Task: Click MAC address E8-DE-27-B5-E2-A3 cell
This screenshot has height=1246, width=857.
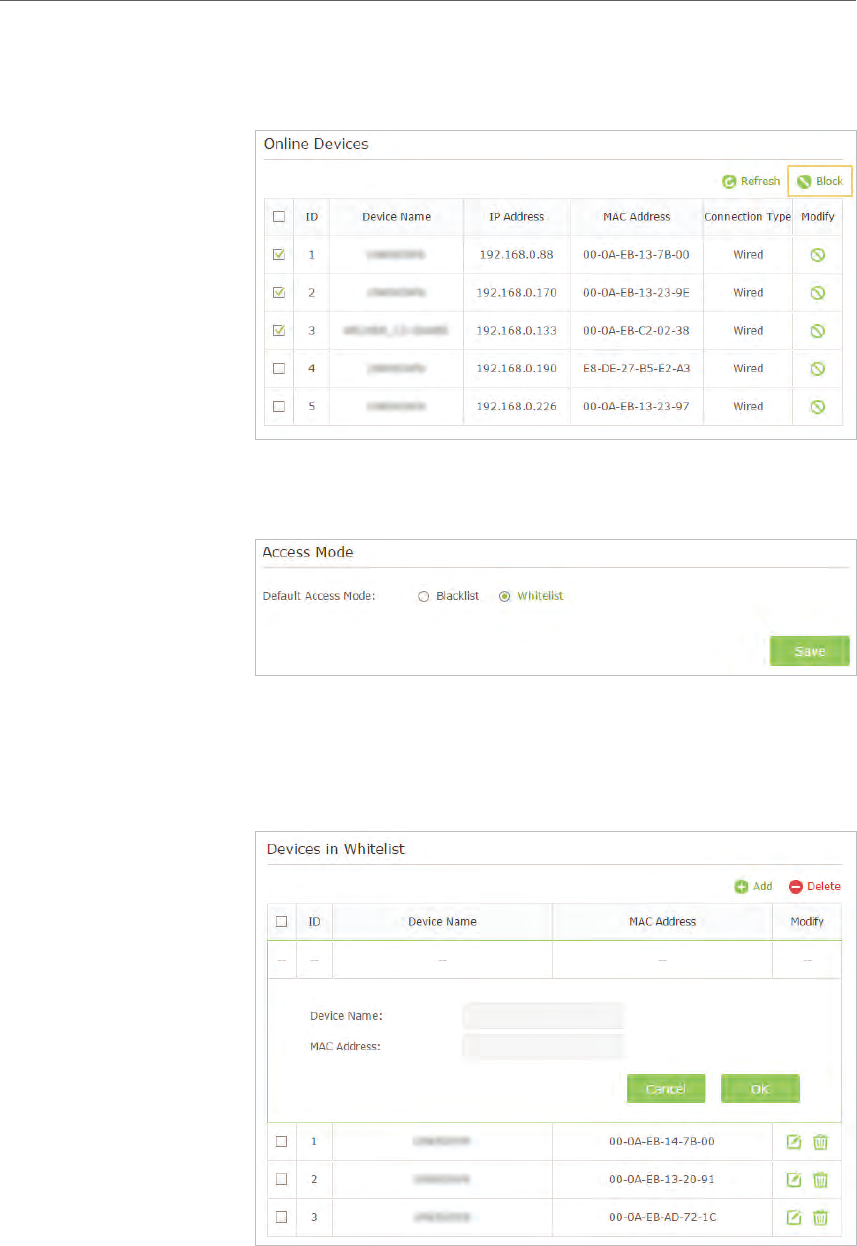Action: 636,369
